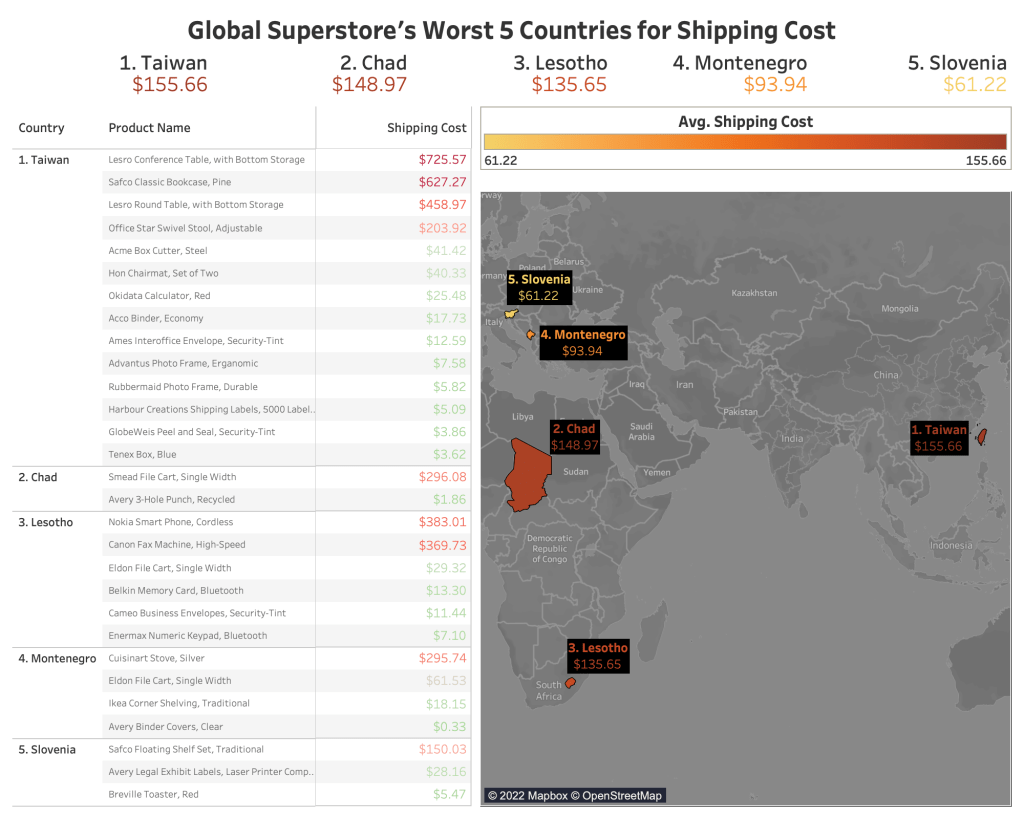Click the Taiwan island mark on the map
Viewport: 1024px width, 819px height.
pyautogui.click(x=983, y=437)
